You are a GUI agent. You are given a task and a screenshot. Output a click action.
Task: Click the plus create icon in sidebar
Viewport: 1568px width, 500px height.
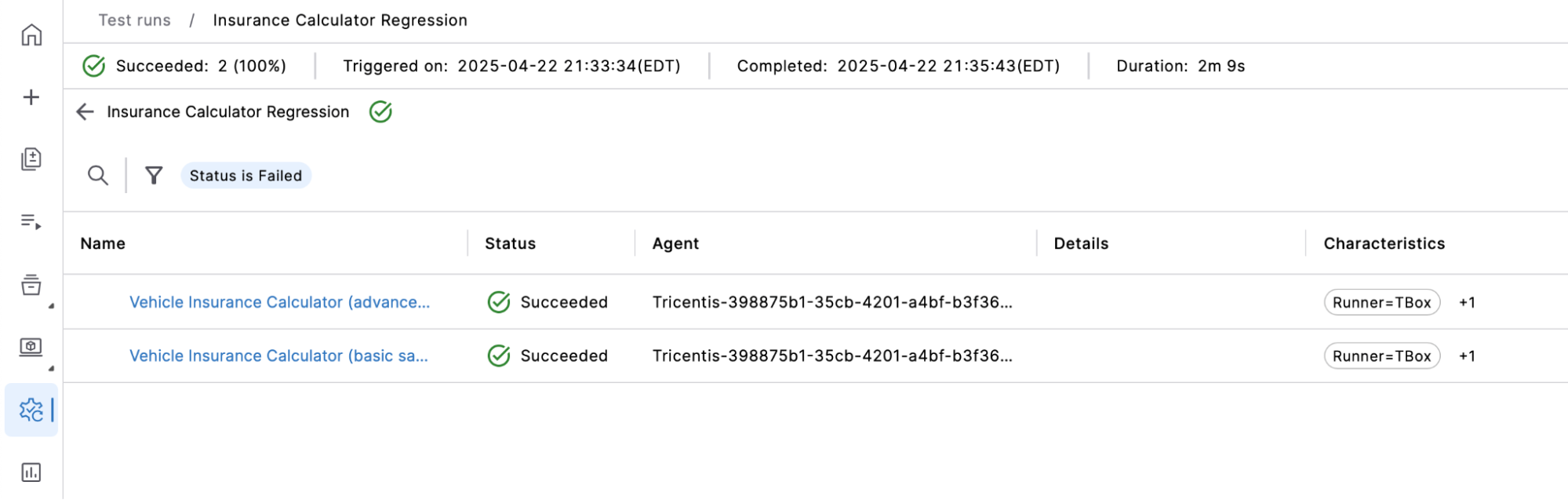coord(31,97)
